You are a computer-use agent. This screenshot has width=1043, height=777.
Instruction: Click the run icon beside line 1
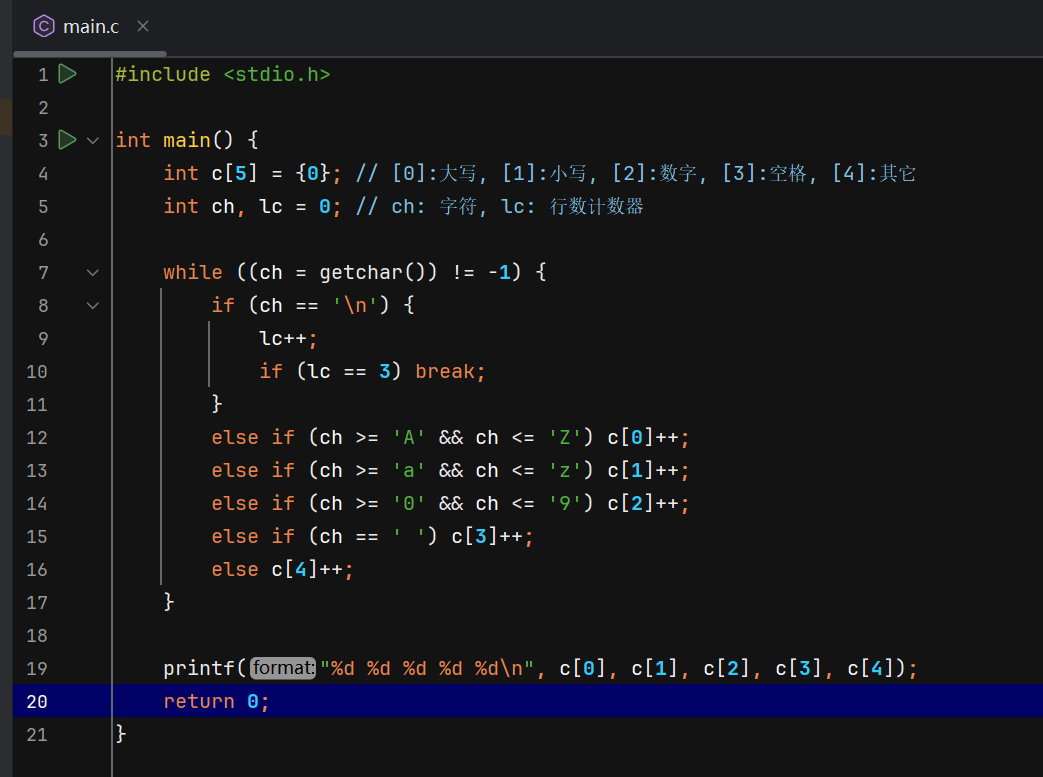[66, 73]
